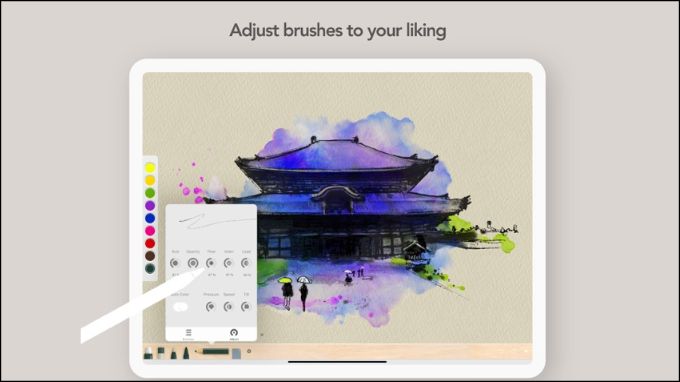Image resolution: width=680 pixels, height=382 pixels.
Task: Pick the orange color swatch
Action: tap(150, 180)
